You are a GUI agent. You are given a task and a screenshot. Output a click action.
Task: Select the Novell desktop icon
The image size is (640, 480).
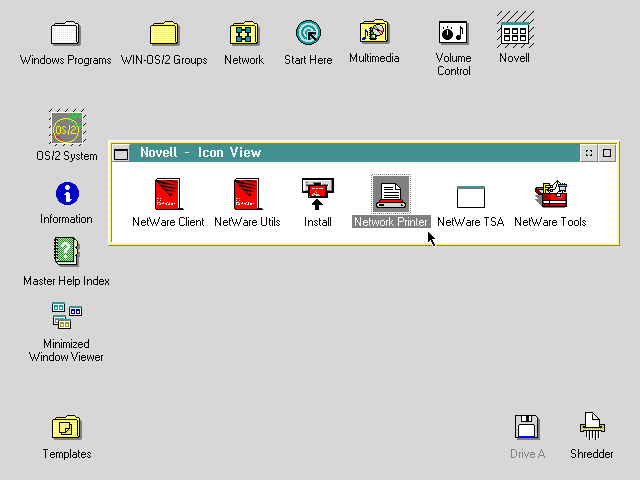coord(514,33)
